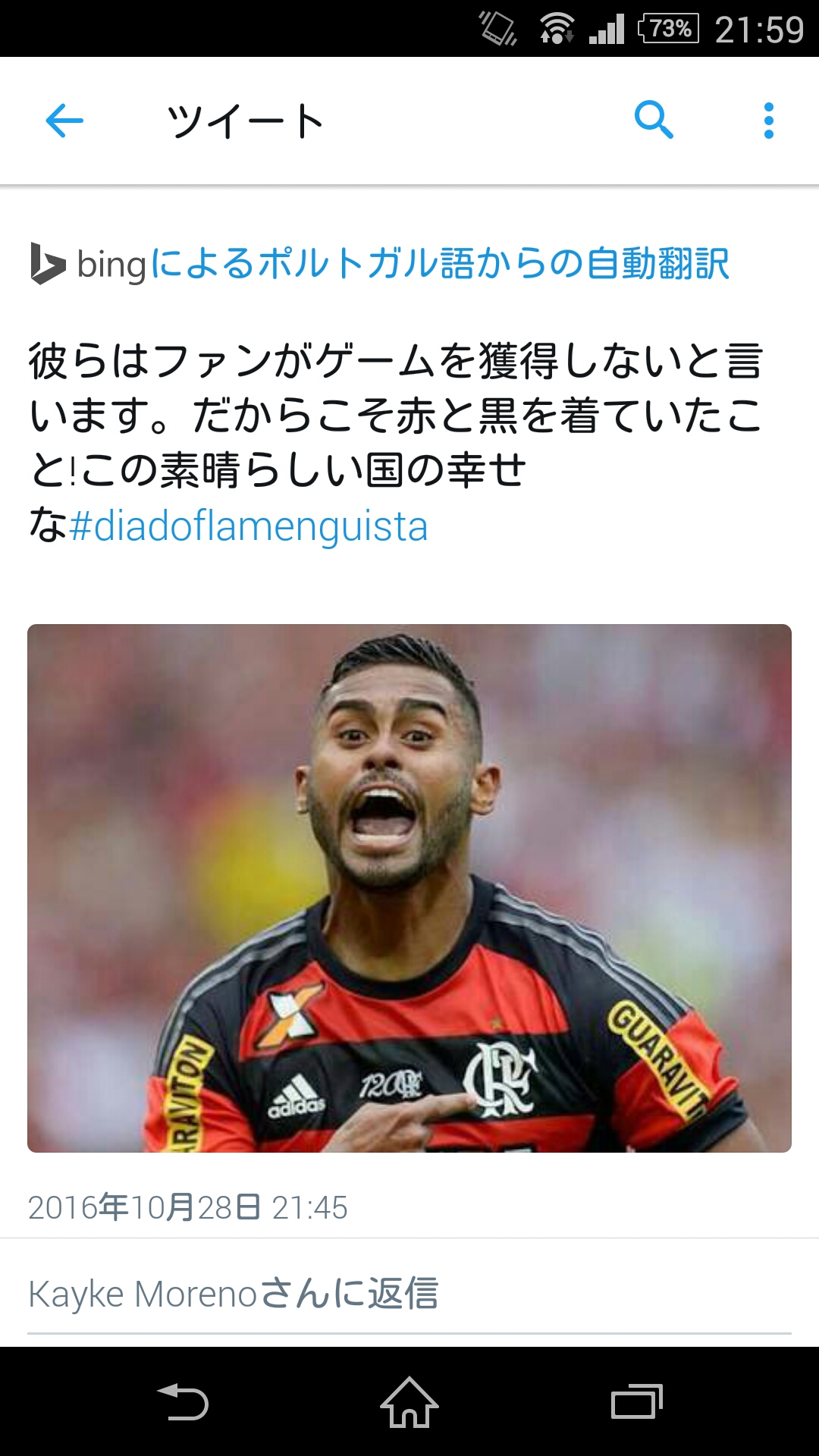Tap the Flamengo crest on the jersey photo
Image resolution: width=819 pixels, height=1456 pixels.
click(x=500, y=1078)
